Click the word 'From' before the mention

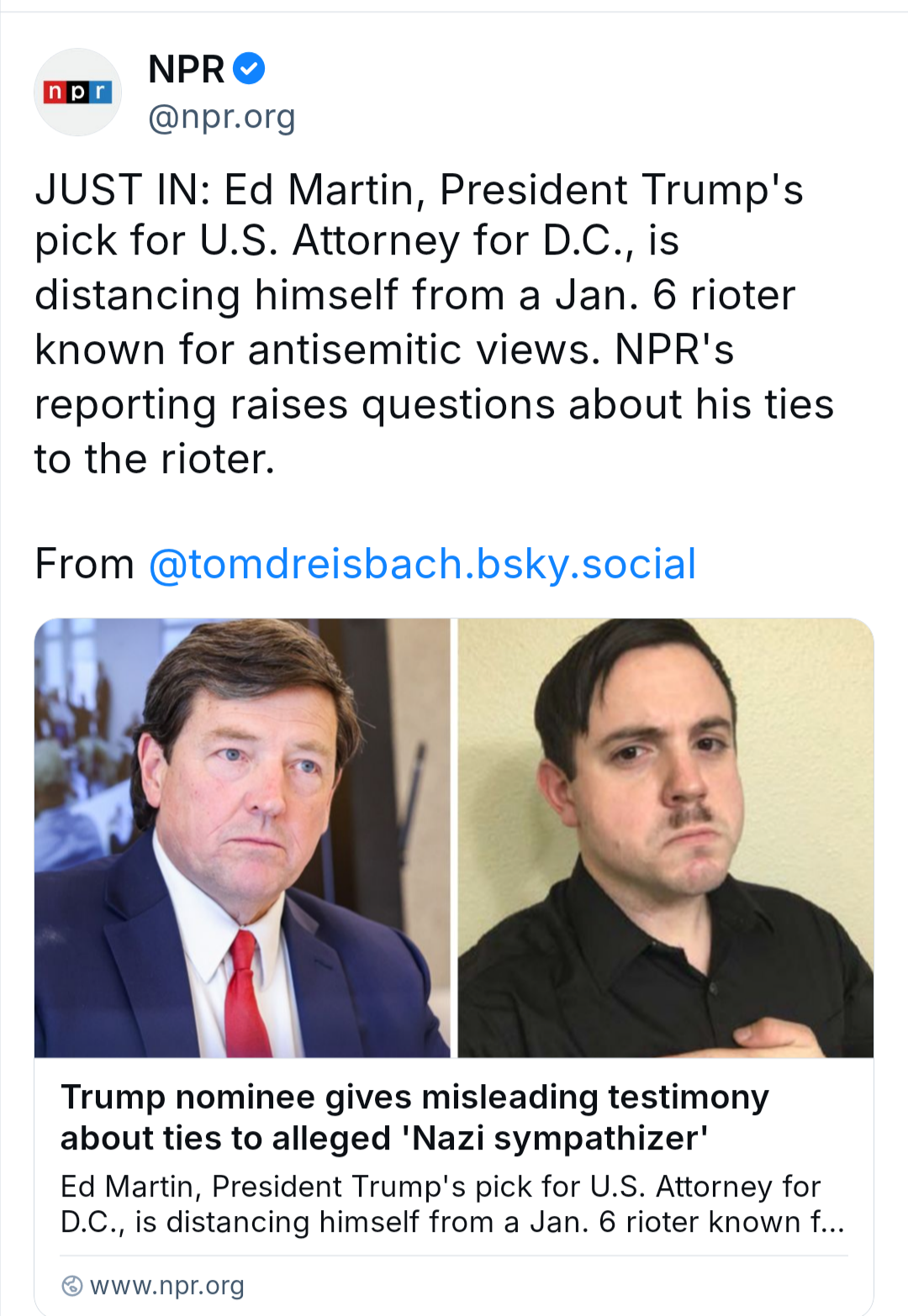(84, 564)
